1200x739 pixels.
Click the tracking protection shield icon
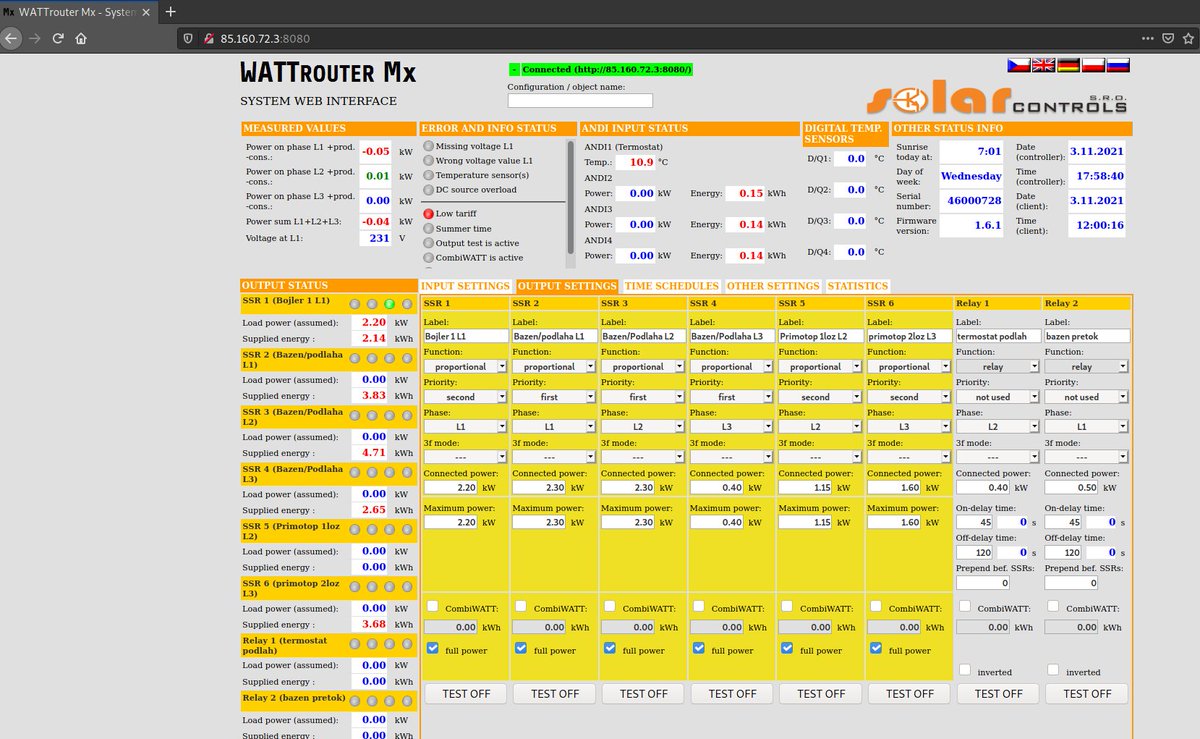coord(188,38)
